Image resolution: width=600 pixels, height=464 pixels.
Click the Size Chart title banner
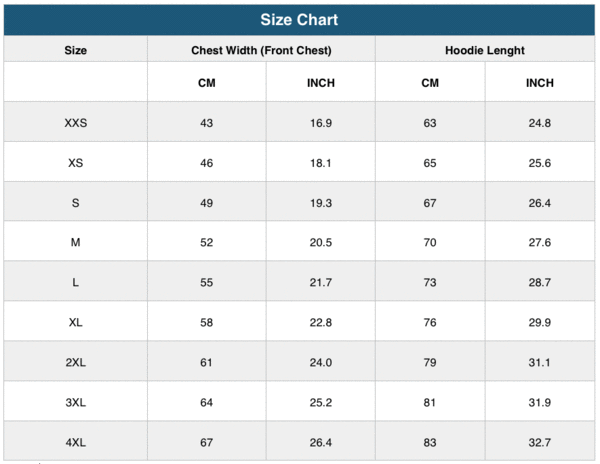[x=299, y=20]
